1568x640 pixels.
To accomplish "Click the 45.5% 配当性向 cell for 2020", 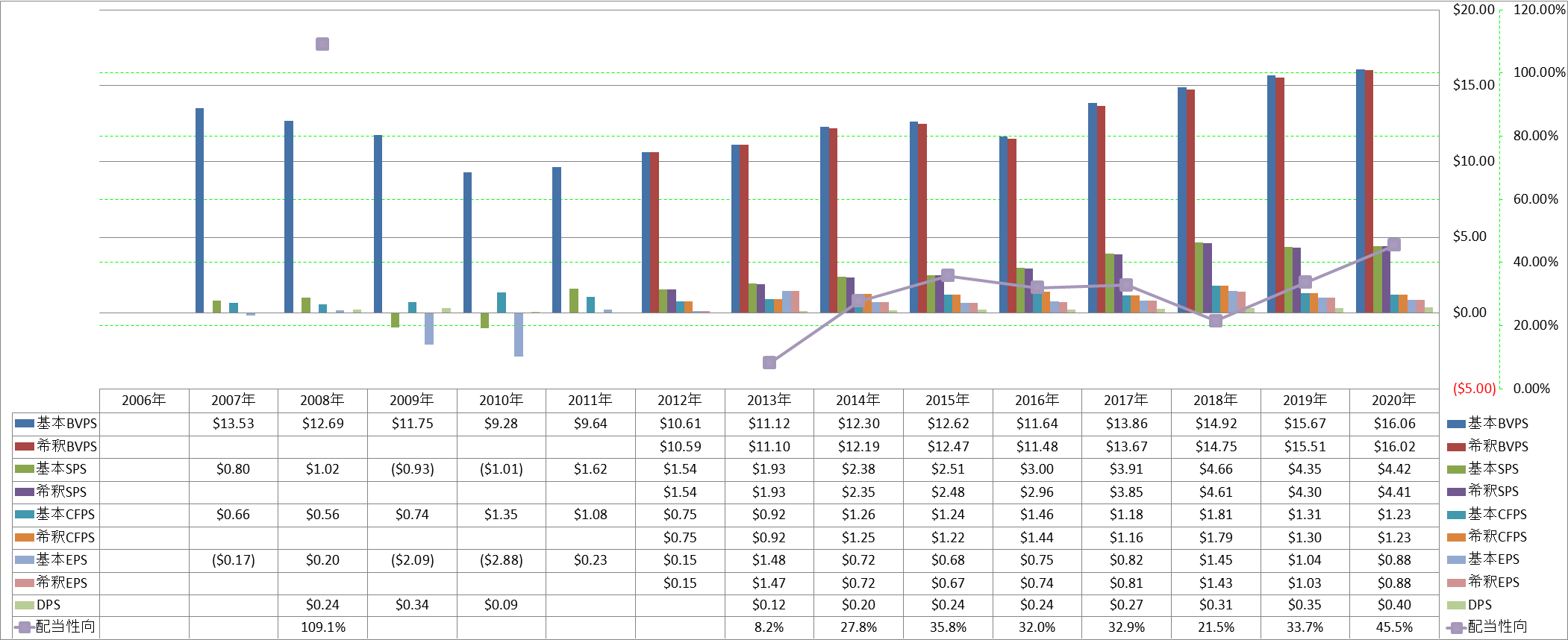I will [x=1394, y=627].
